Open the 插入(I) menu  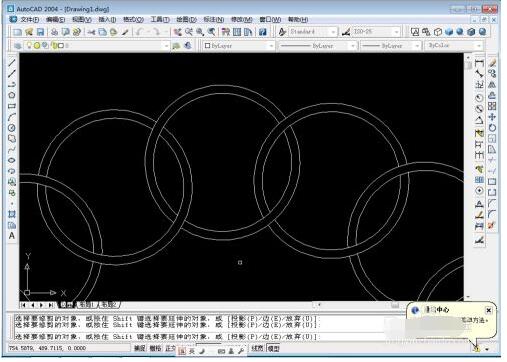[107, 20]
